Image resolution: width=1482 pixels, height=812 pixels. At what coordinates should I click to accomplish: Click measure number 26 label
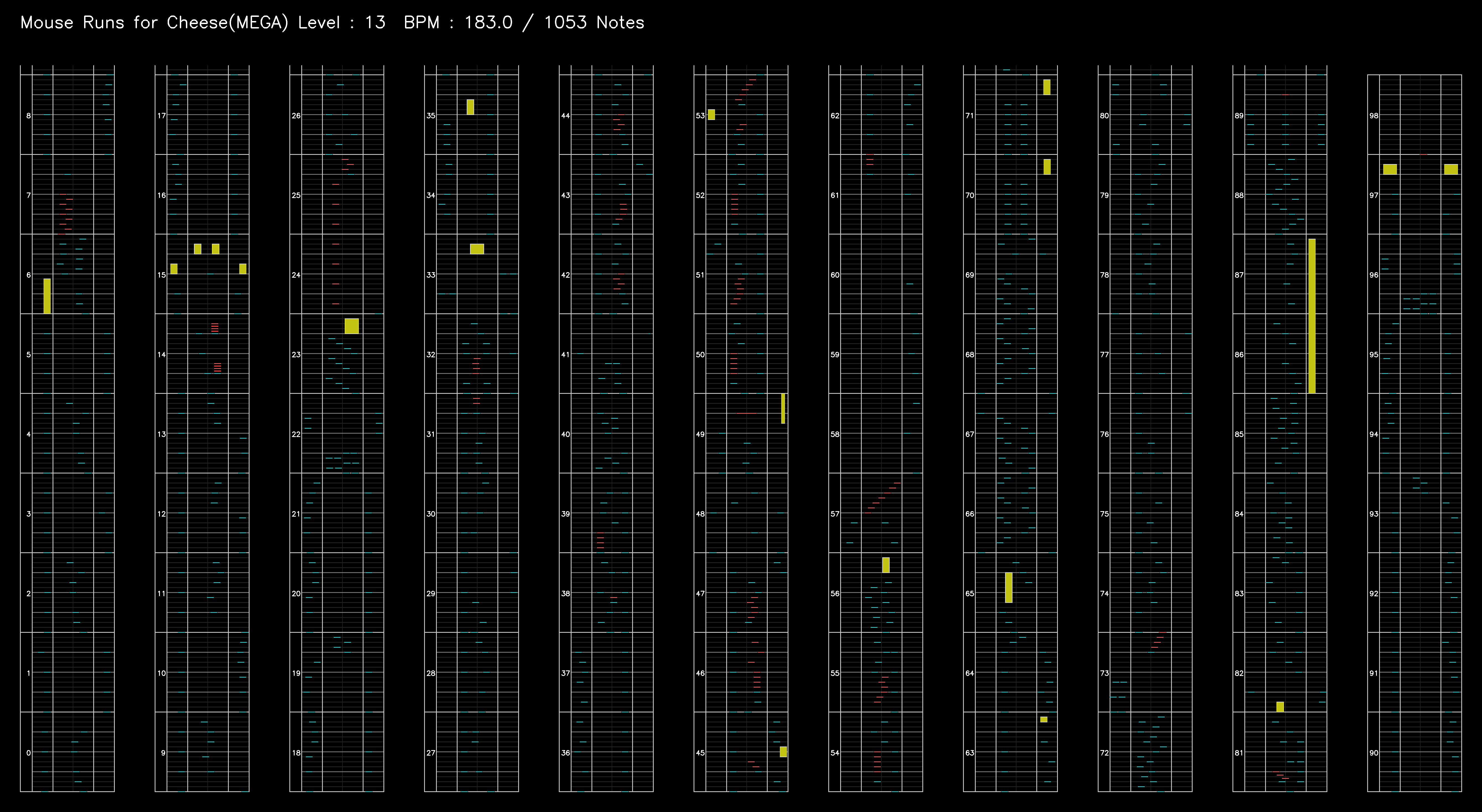point(296,116)
